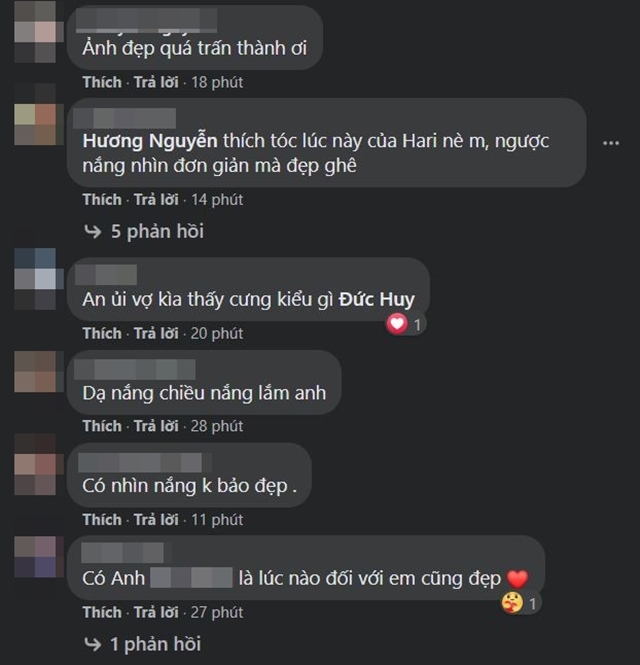
Task: Open the tagged Hương Nguyễn profile link
Action: click(150, 141)
